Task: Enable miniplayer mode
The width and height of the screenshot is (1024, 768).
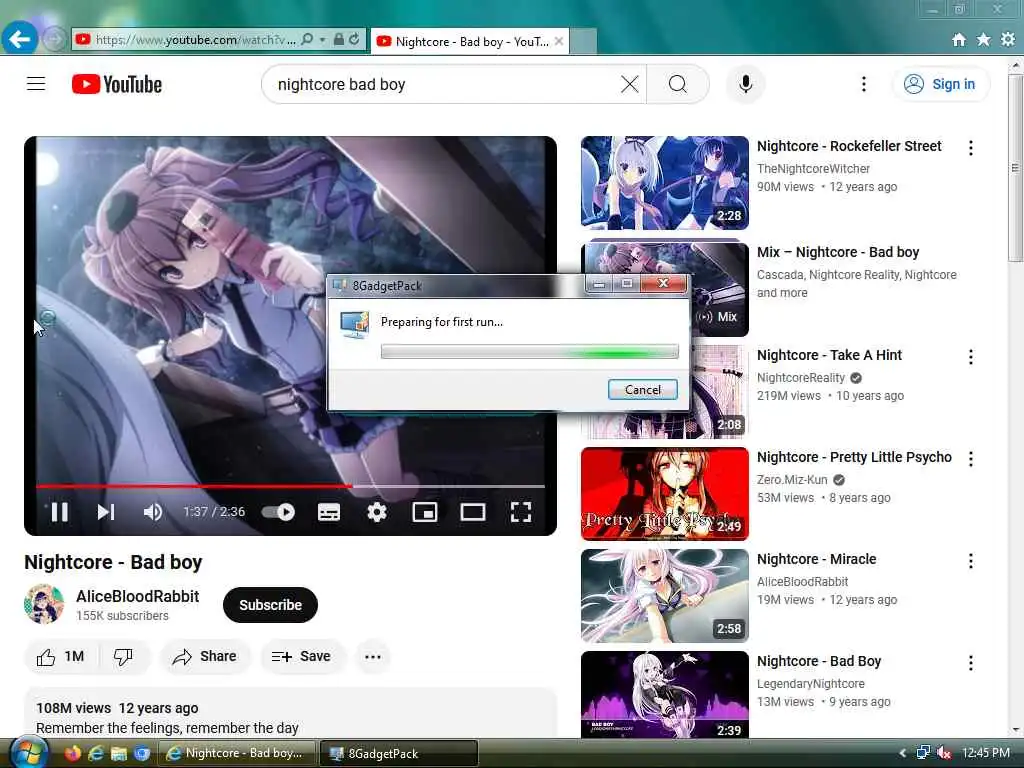Action: [x=424, y=512]
